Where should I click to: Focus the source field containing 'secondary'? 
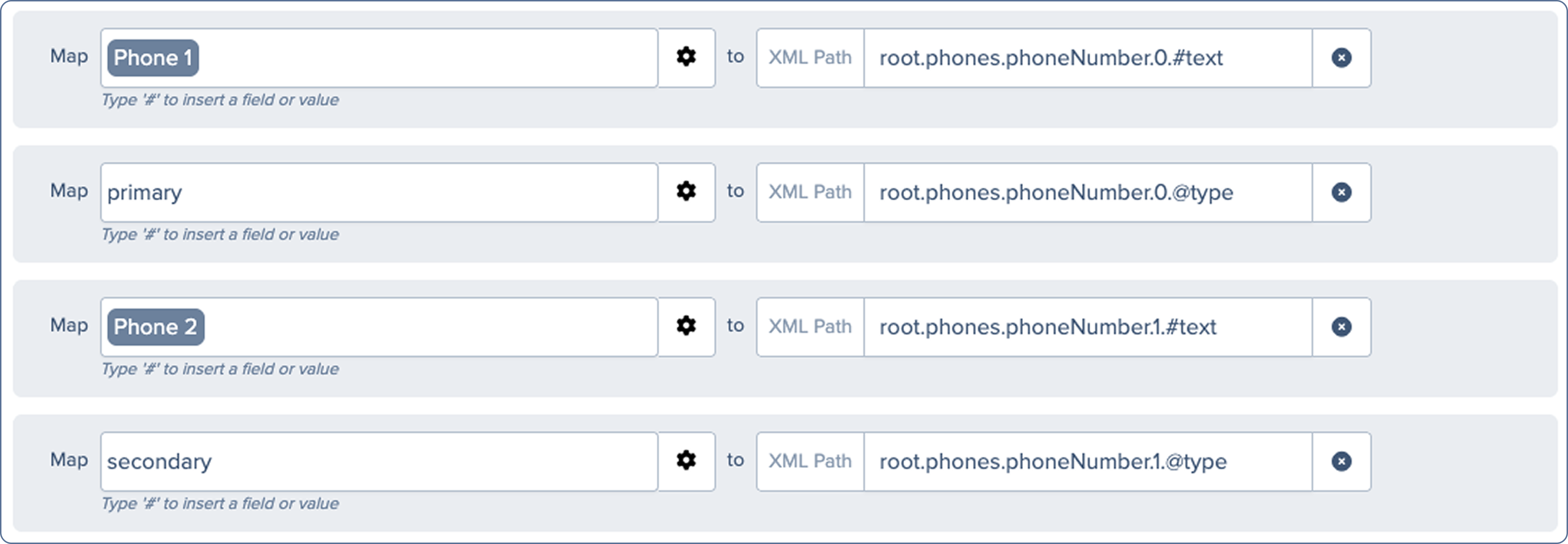(x=377, y=461)
